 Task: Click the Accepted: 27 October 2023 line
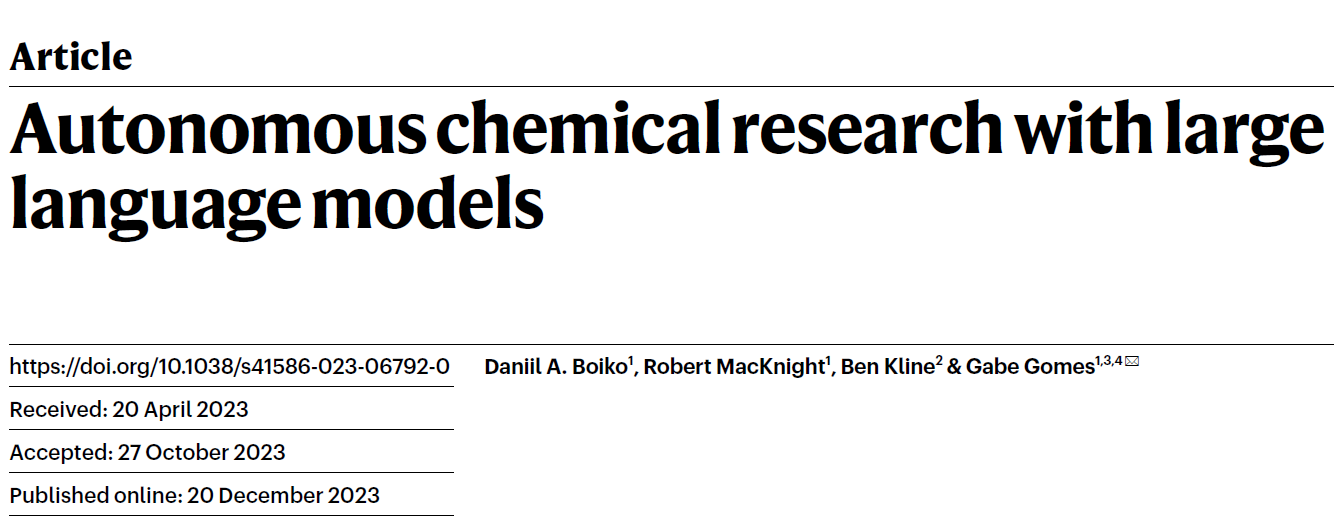(147, 452)
